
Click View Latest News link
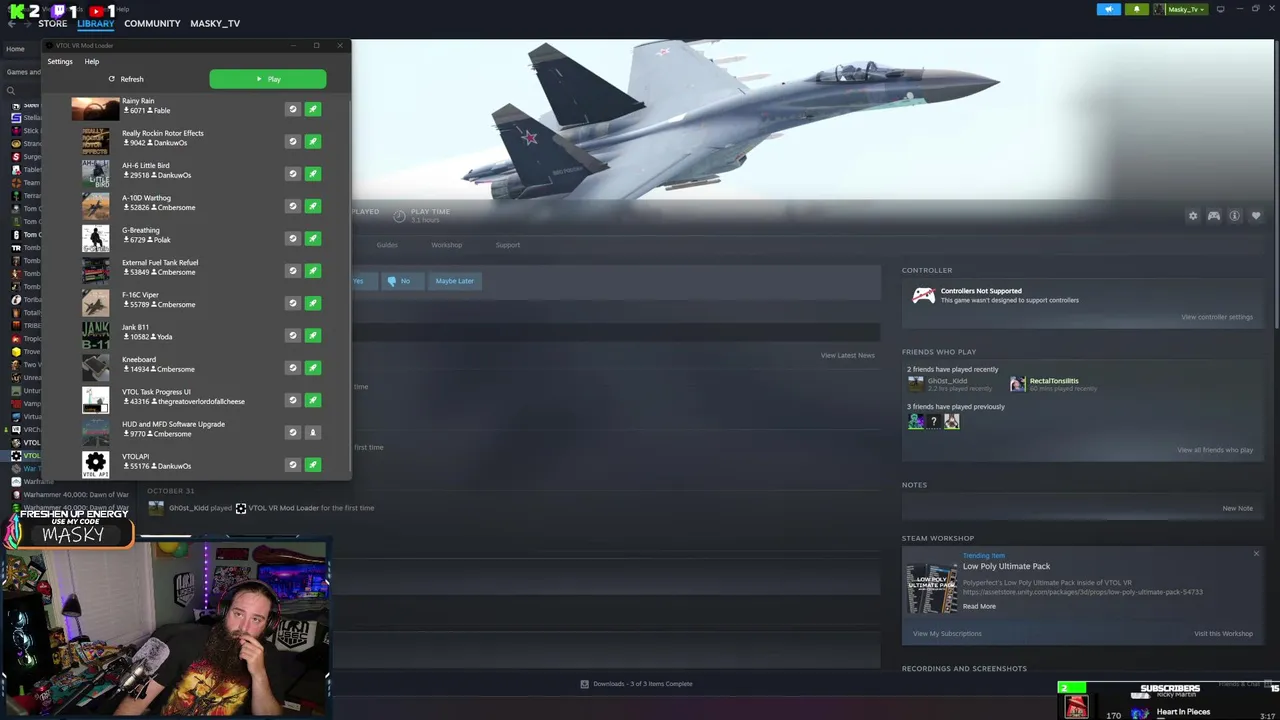pyautogui.click(x=847, y=355)
